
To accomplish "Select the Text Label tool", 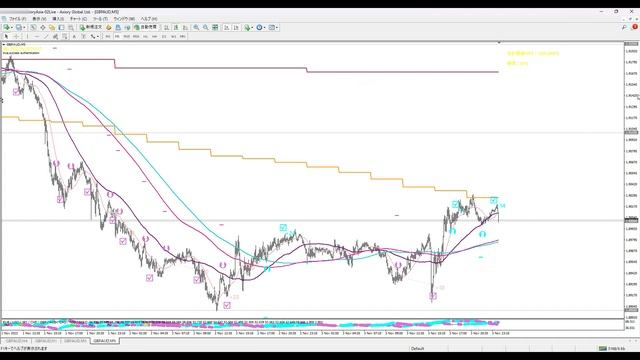I will pos(83,36).
